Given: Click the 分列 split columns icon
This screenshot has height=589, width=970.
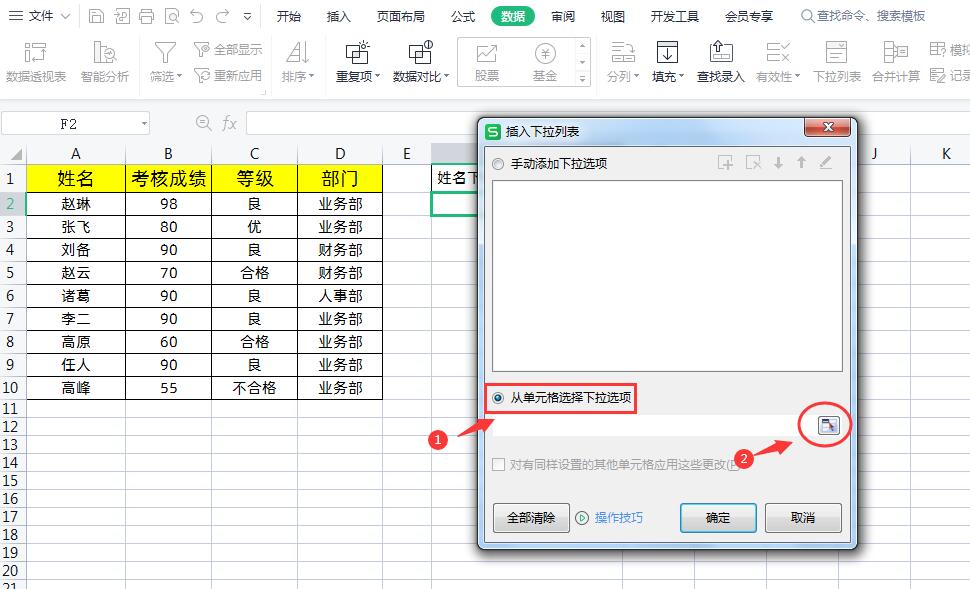Looking at the screenshot, I should coord(622,53).
